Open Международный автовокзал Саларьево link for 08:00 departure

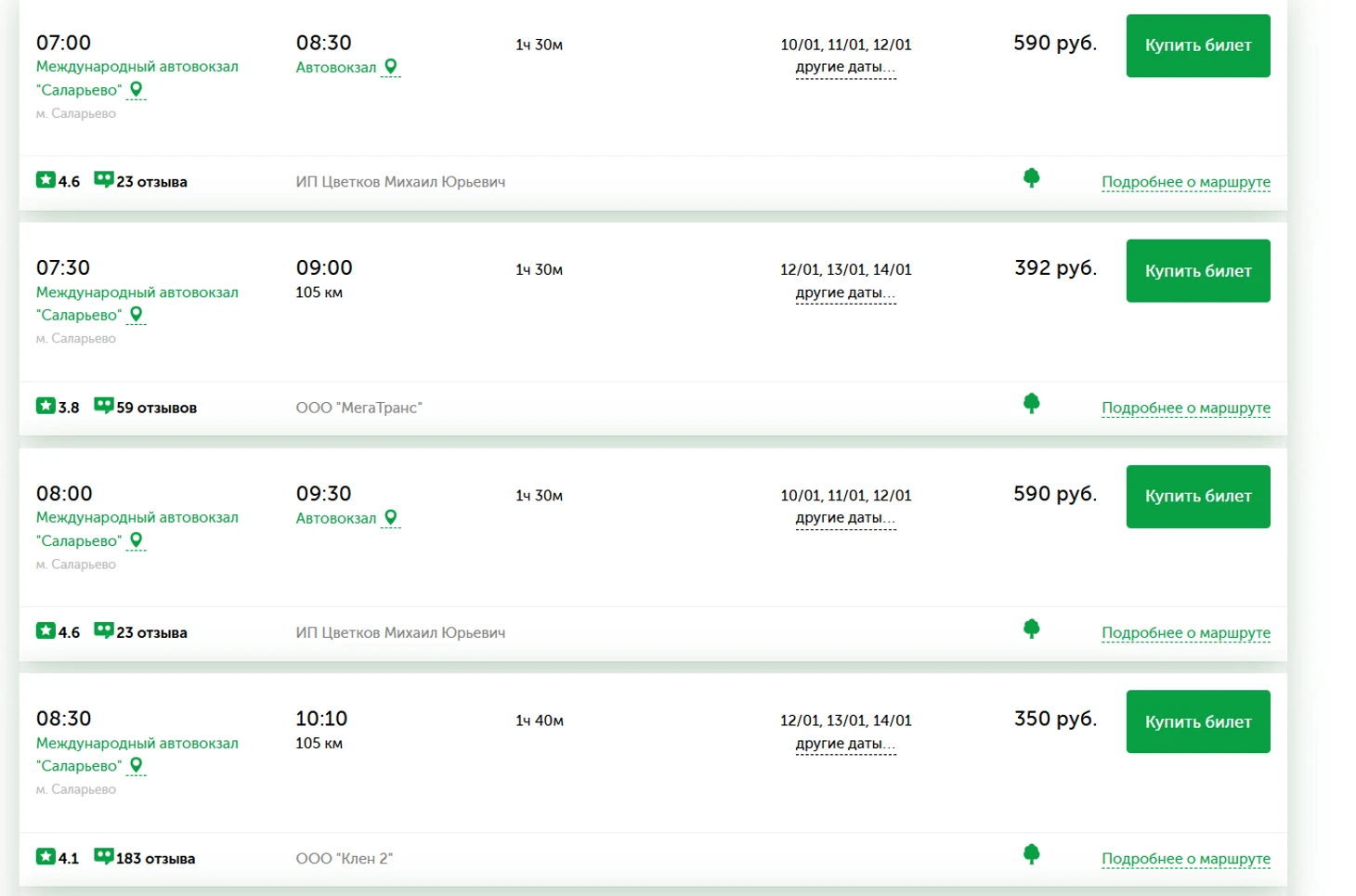(137, 518)
